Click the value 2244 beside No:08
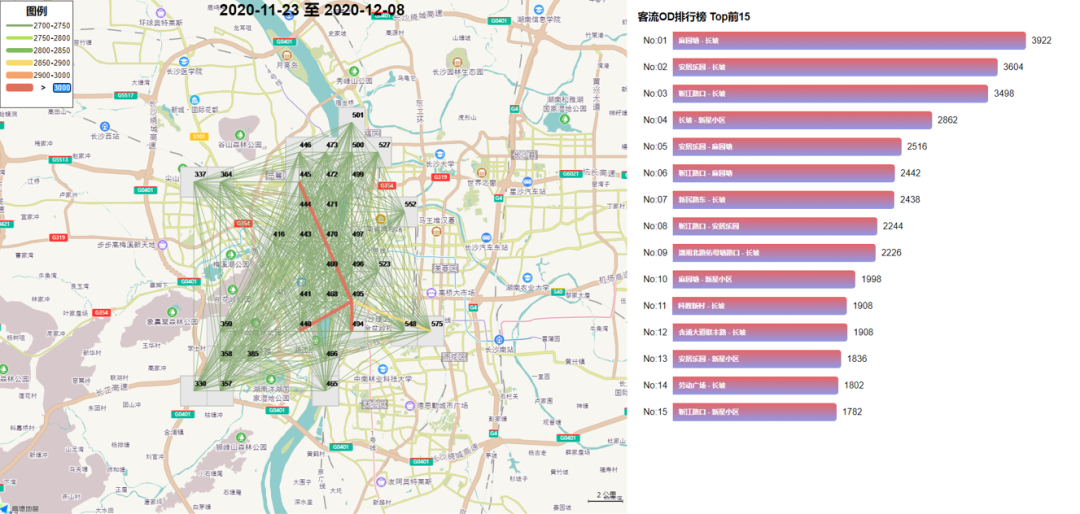 pyautogui.click(x=893, y=226)
